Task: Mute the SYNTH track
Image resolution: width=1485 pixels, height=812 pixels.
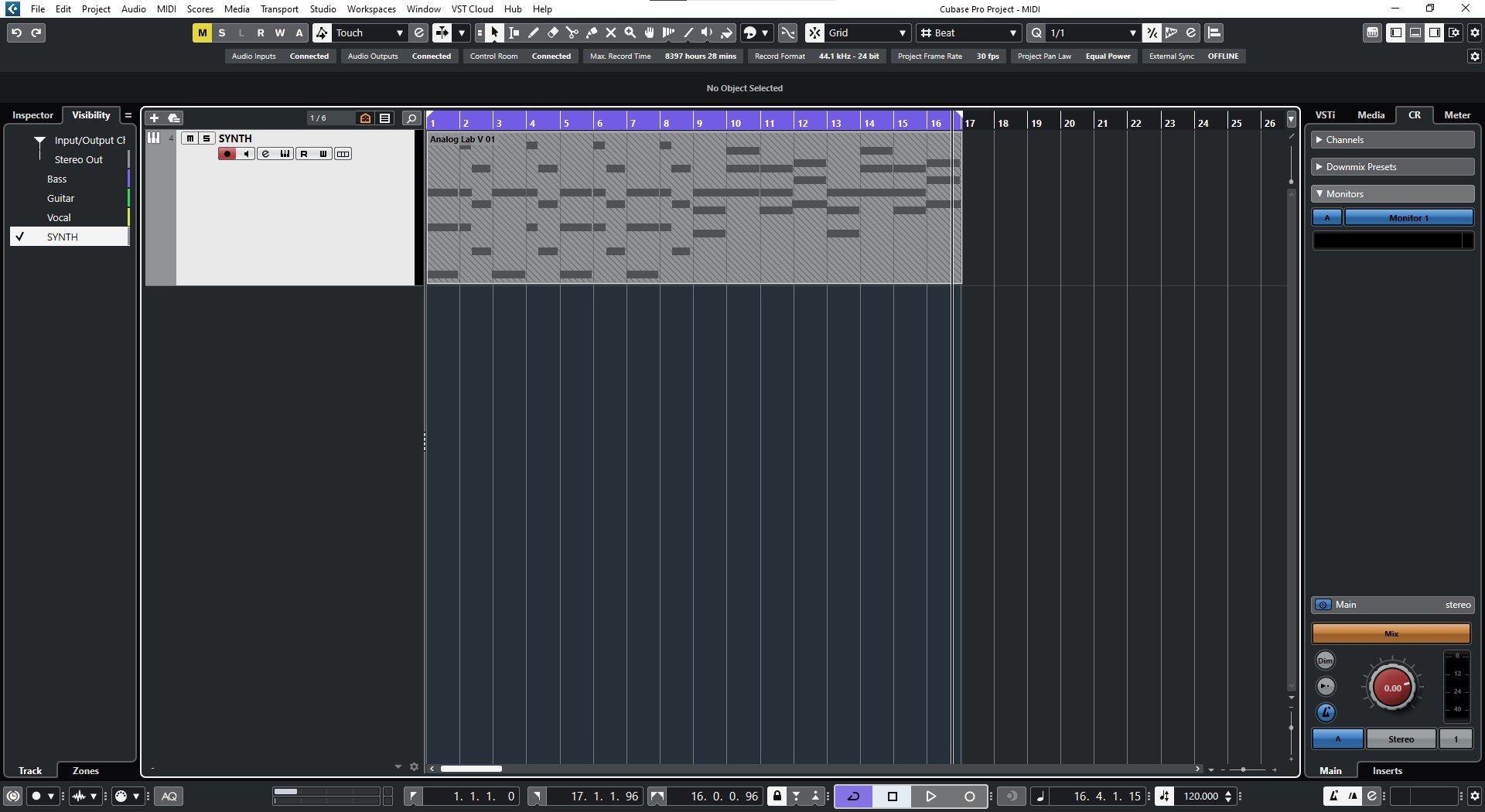Action: click(189, 138)
